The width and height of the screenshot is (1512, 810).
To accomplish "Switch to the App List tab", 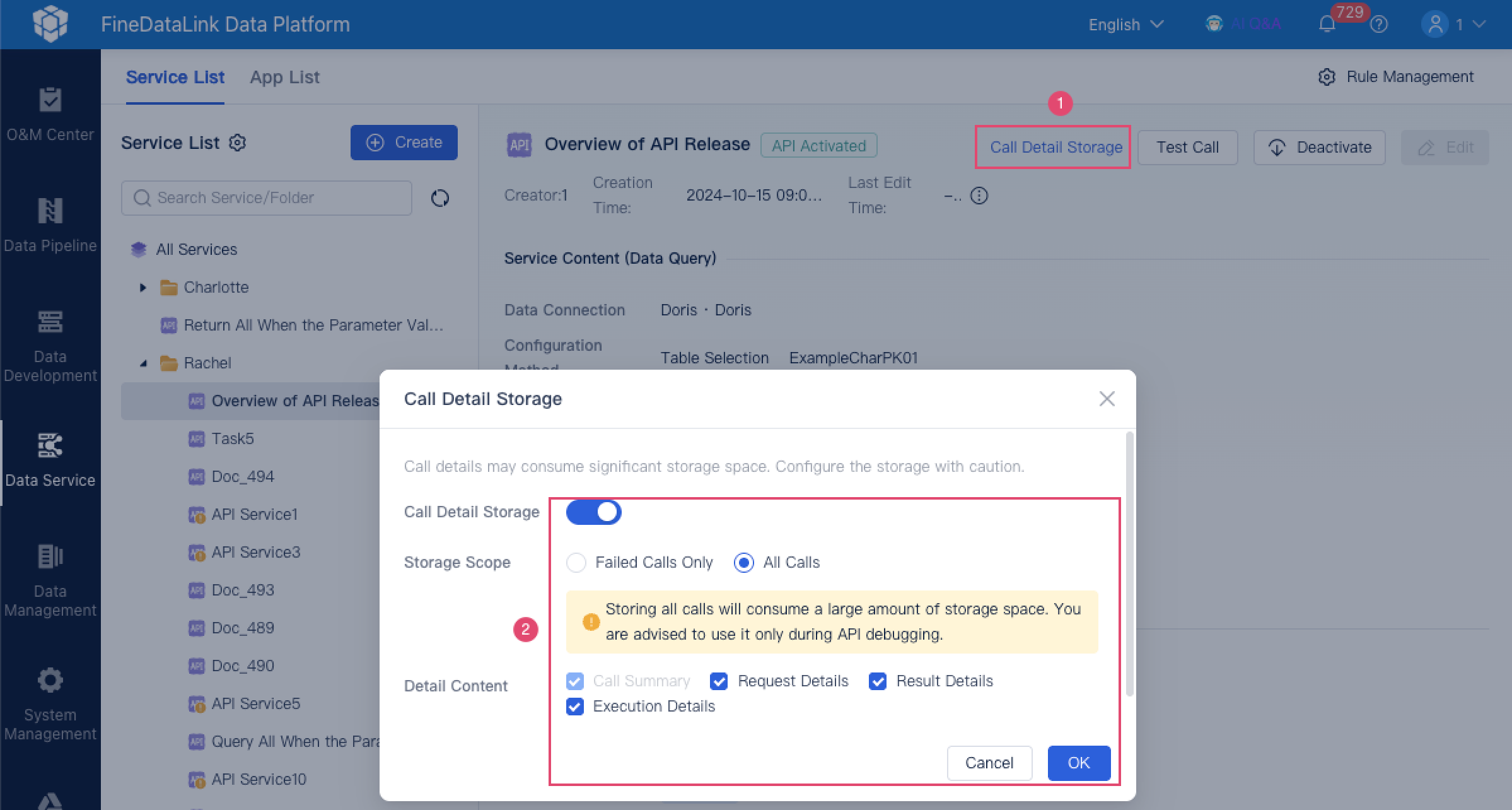I will [x=284, y=77].
